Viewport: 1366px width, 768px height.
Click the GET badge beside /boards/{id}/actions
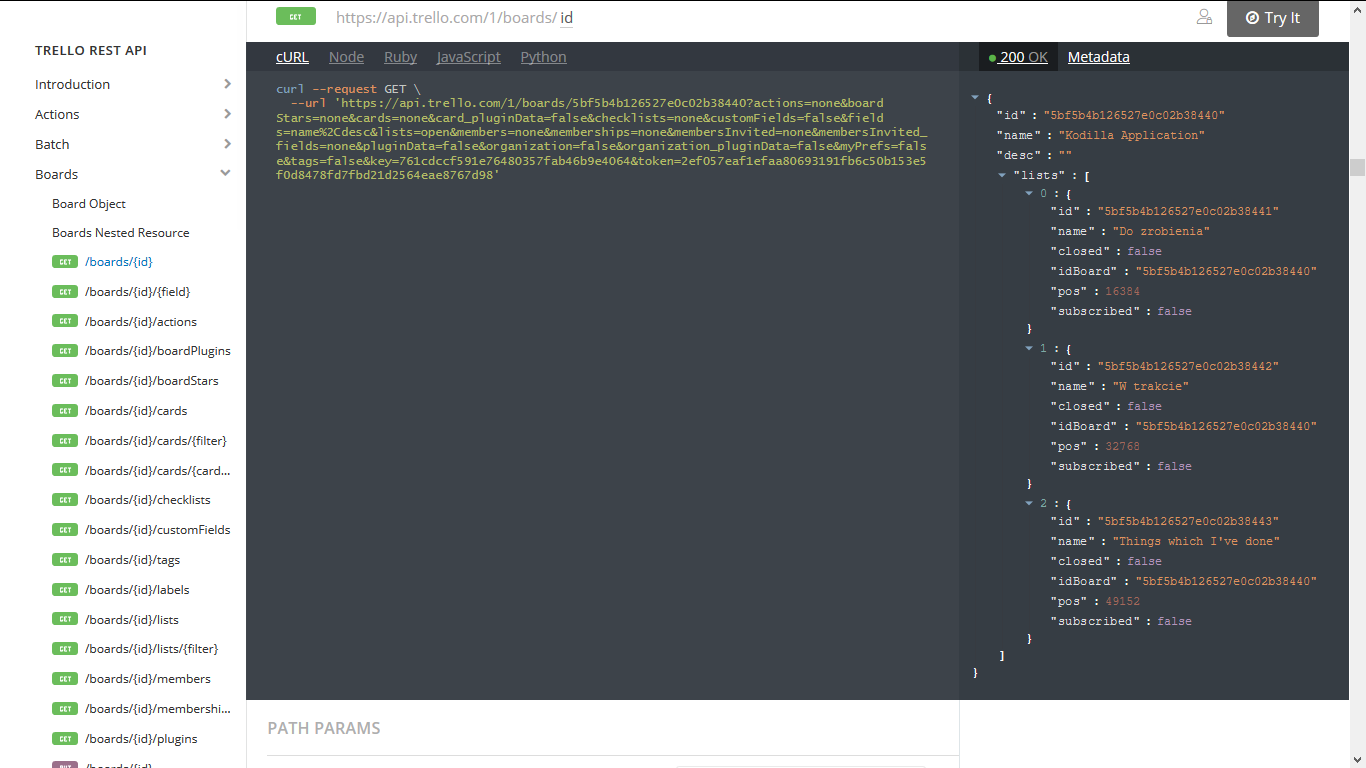pos(65,322)
